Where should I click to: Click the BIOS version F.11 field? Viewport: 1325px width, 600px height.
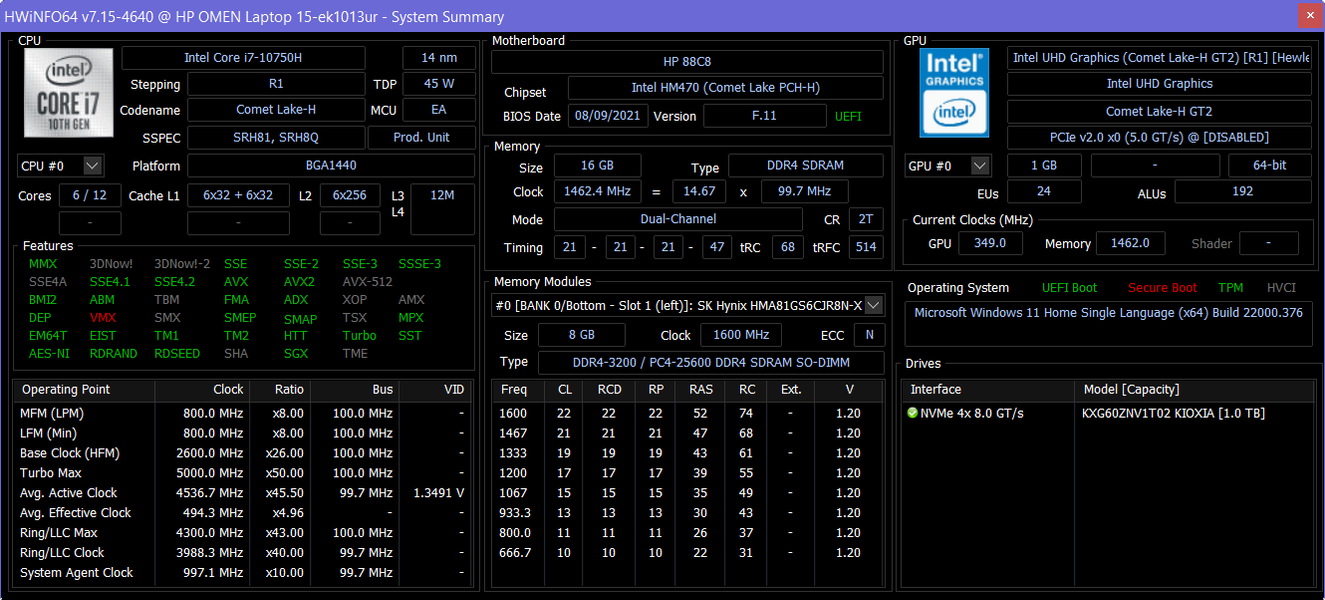pyautogui.click(x=764, y=116)
